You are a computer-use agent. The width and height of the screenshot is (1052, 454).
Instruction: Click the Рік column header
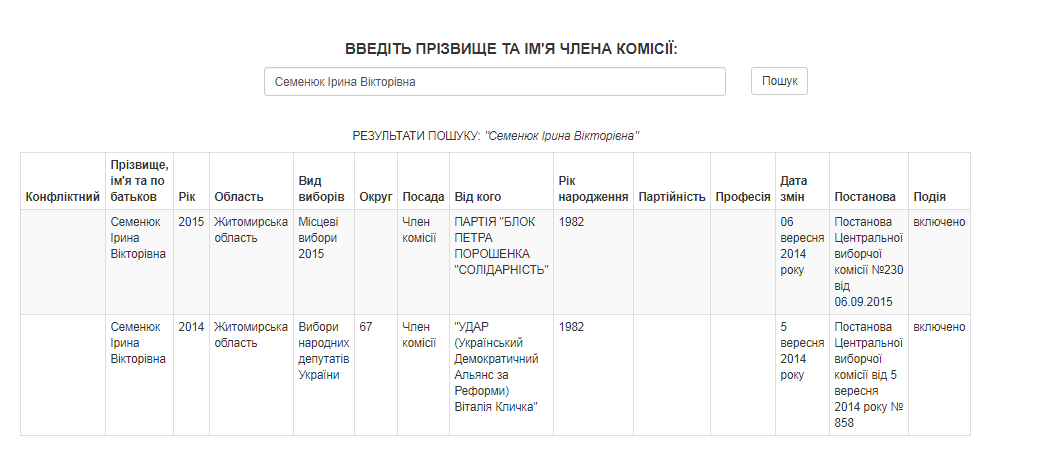pyautogui.click(x=186, y=196)
